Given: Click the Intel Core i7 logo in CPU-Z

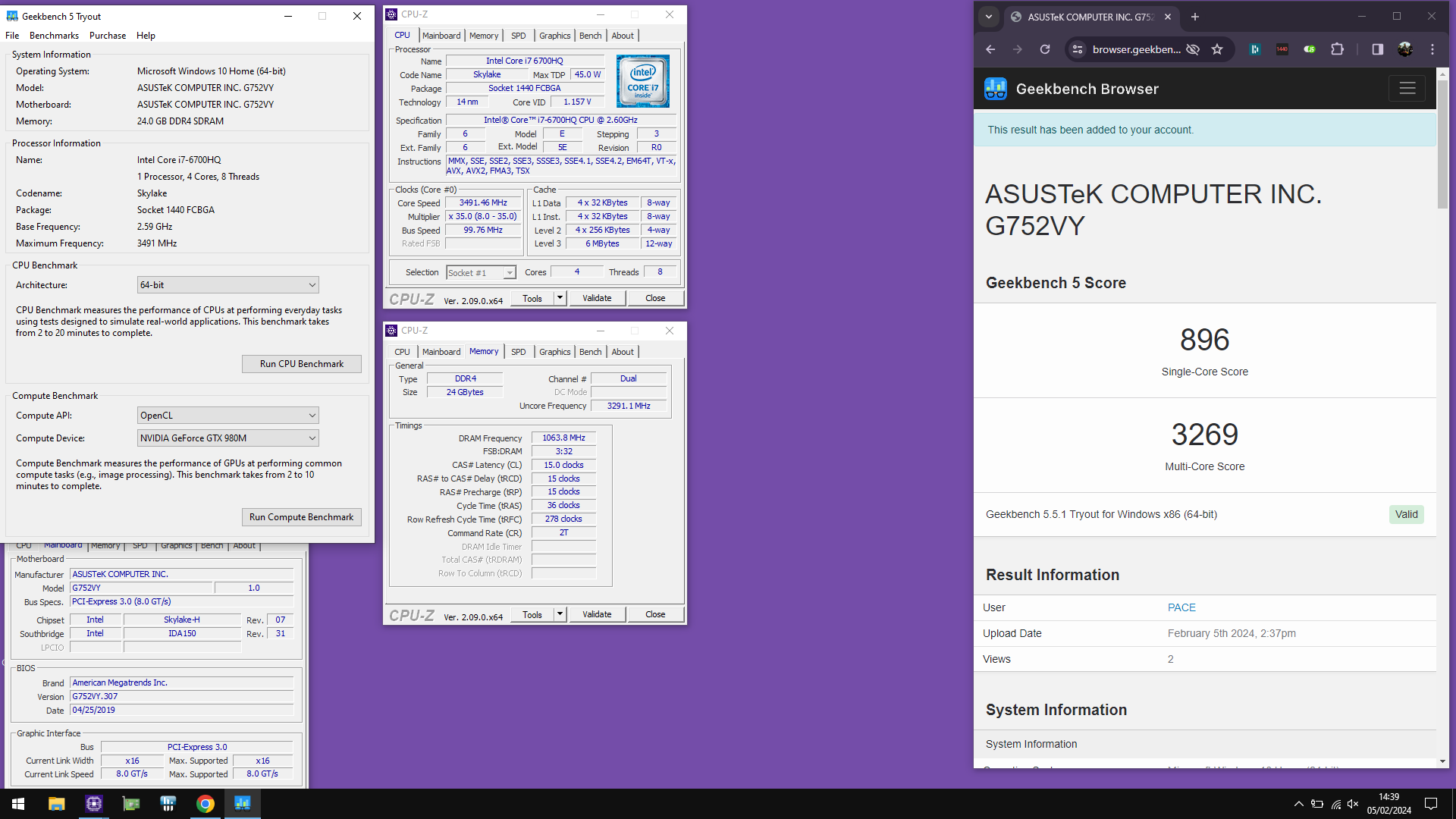Looking at the screenshot, I should [642, 80].
